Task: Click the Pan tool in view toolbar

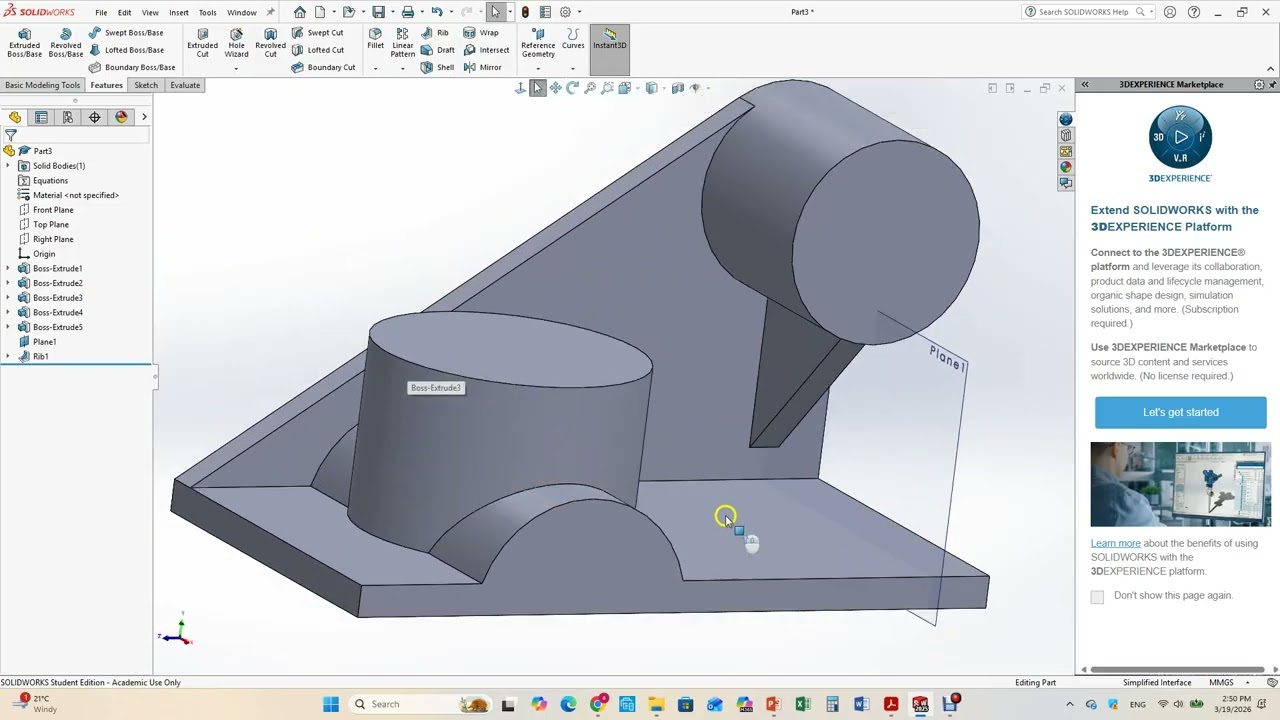Action: (x=555, y=88)
